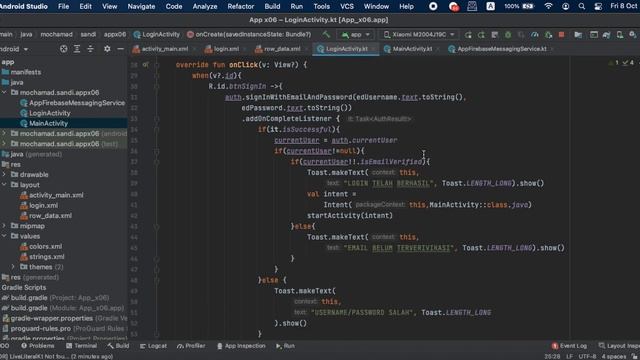
Task: Open the Run tool window
Action: tap(285, 346)
